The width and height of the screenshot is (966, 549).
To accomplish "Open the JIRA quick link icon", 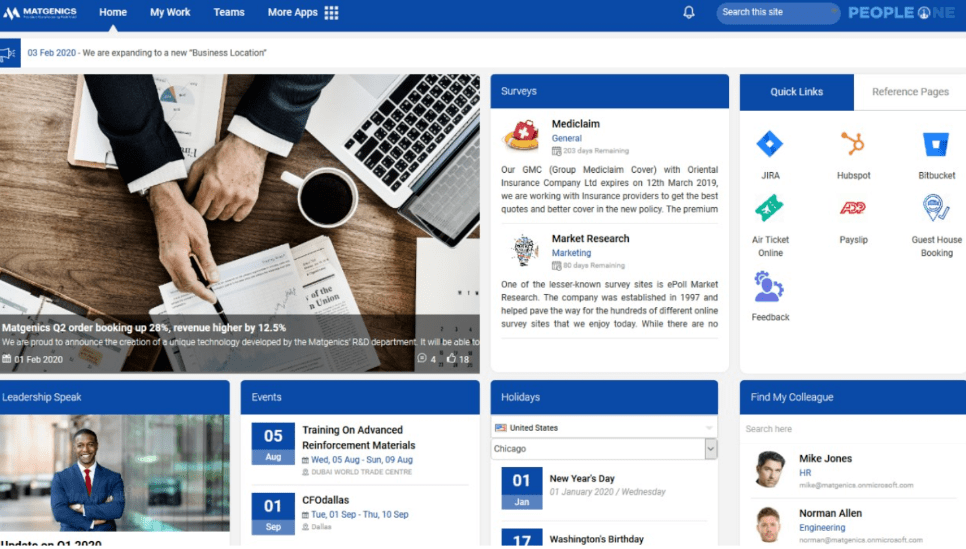I will click(x=769, y=144).
